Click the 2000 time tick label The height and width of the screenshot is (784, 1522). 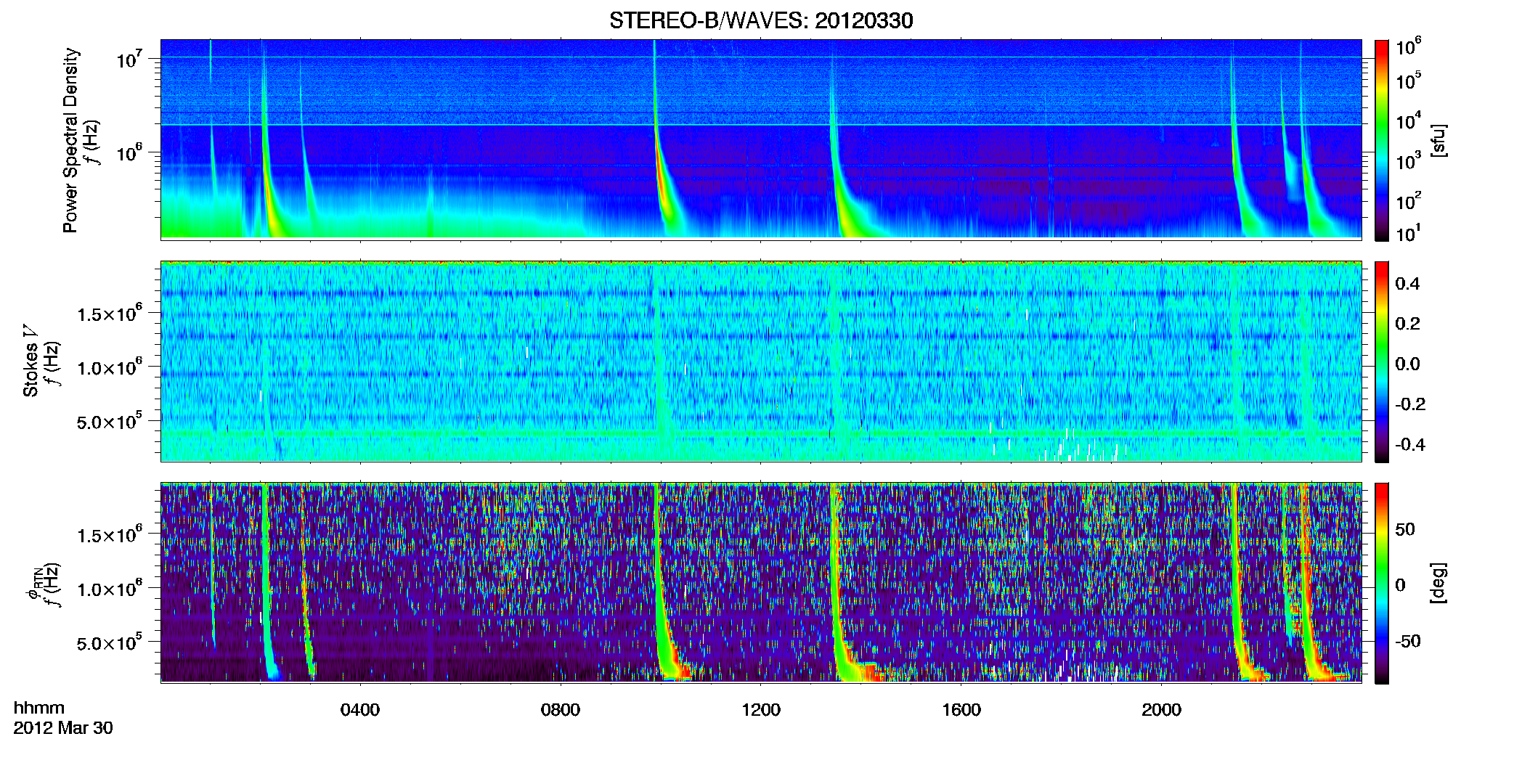point(1161,709)
